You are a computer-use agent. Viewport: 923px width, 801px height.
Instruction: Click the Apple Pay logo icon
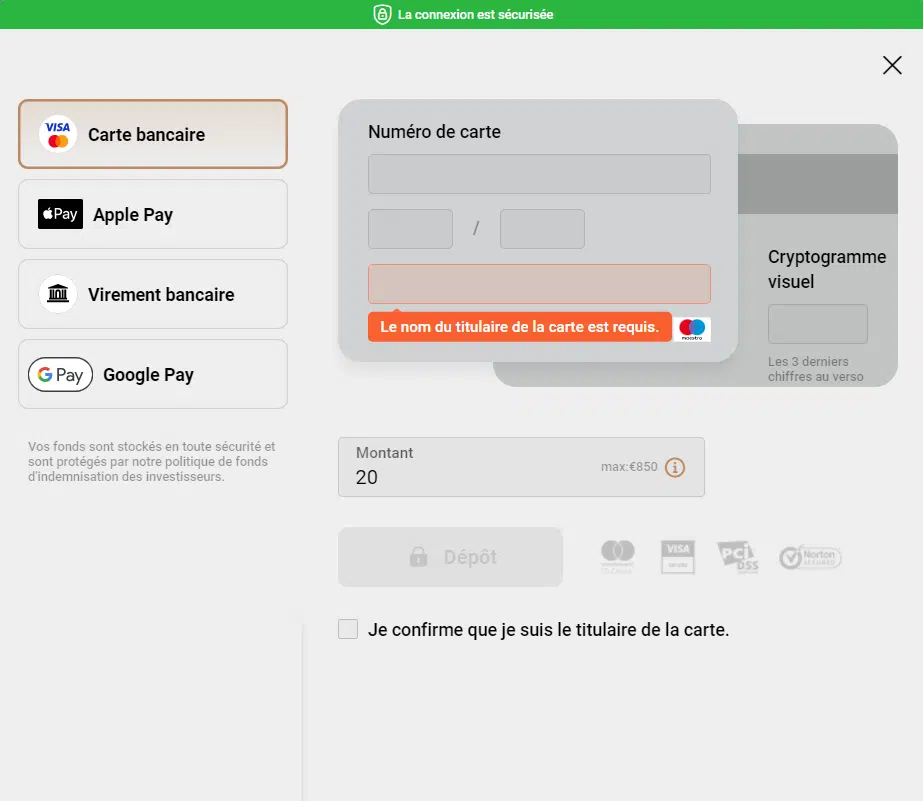pyautogui.click(x=60, y=214)
